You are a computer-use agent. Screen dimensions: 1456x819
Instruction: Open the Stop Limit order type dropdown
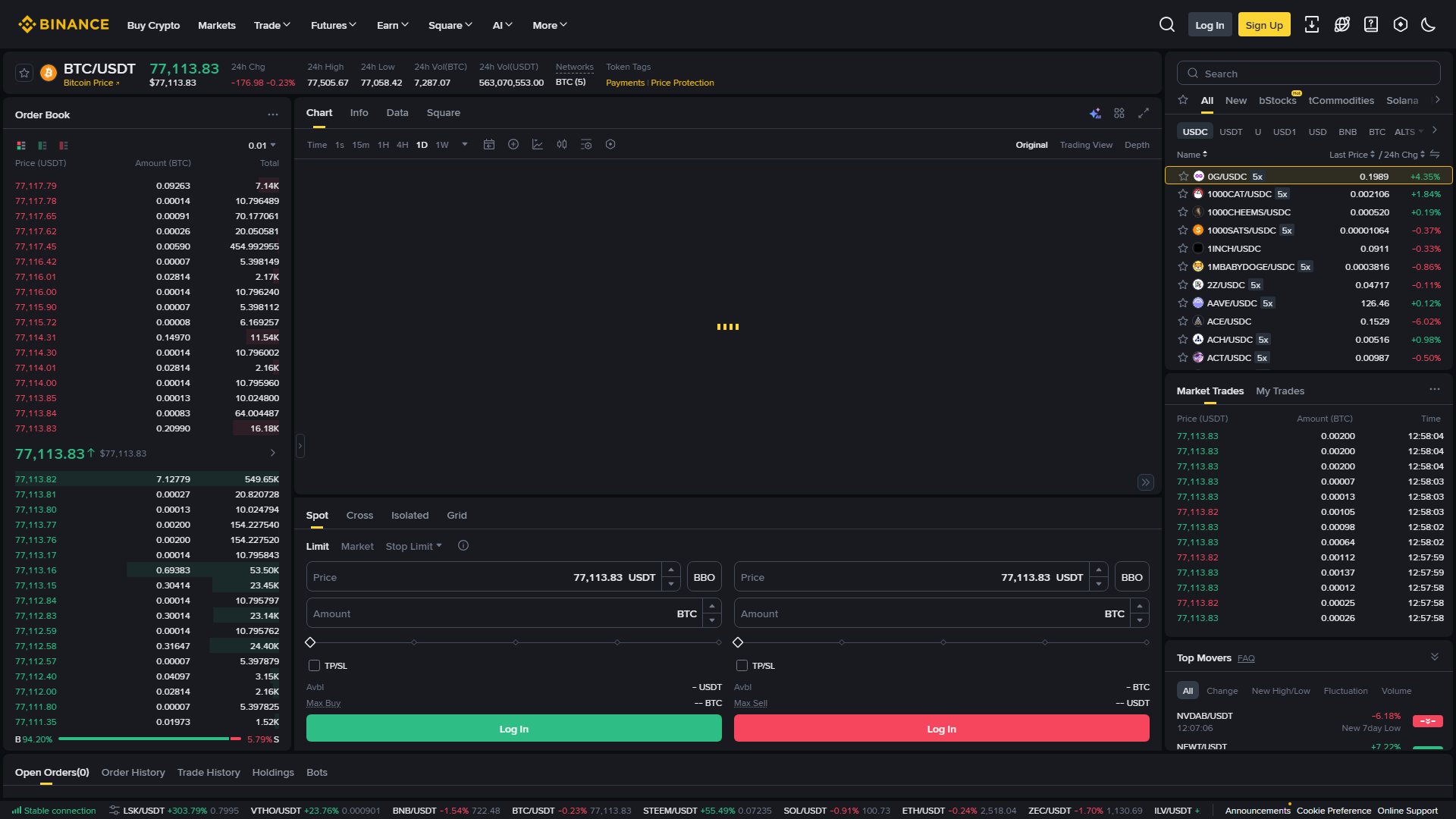click(x=413, y=546)
